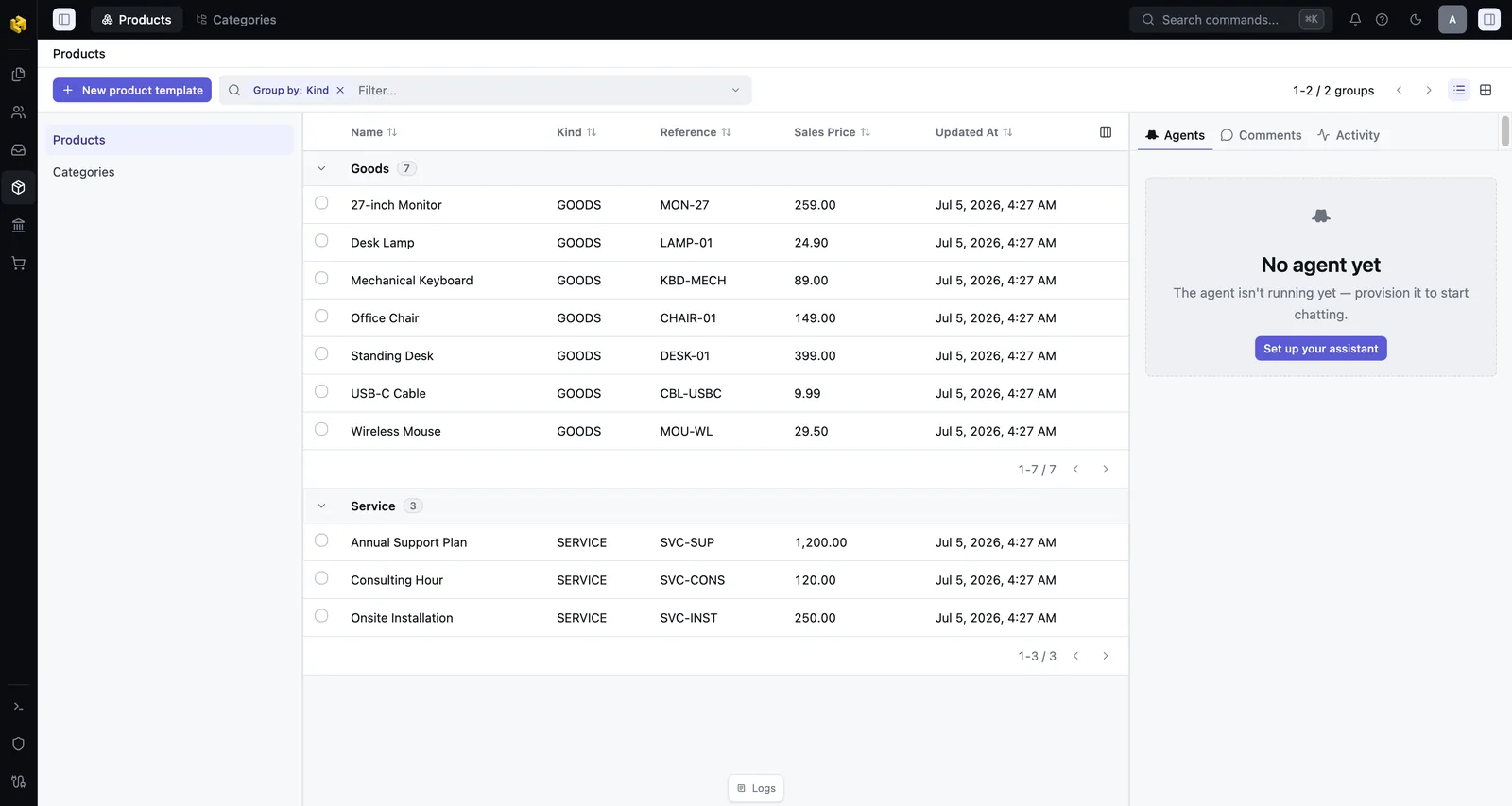Open the documents icon in left rail
This screenshot has width=1512, height=806.
point(18,75)
